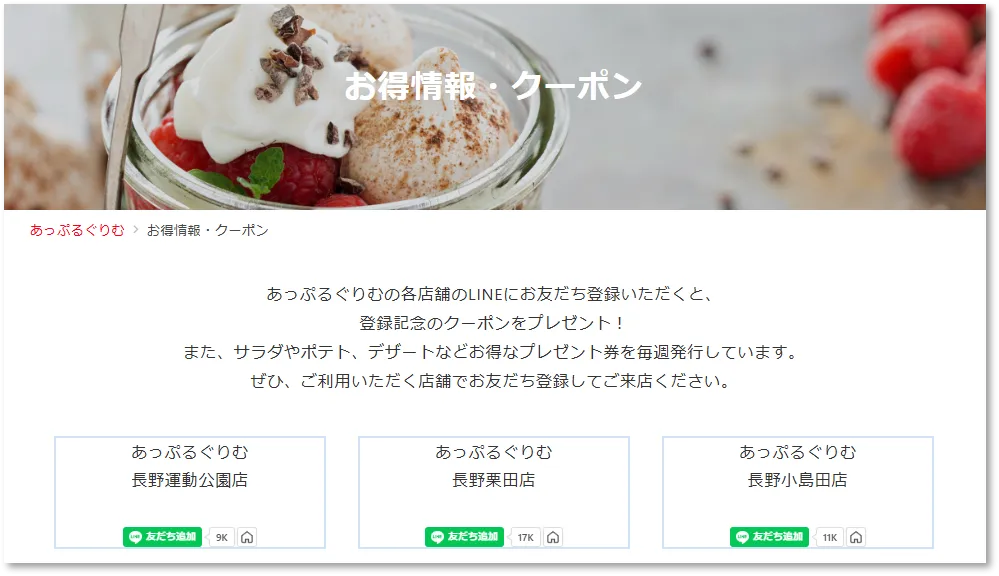Click the 長野小島田店 store name
The width and height of the screenshot is (999, 576).
point(798,480)
